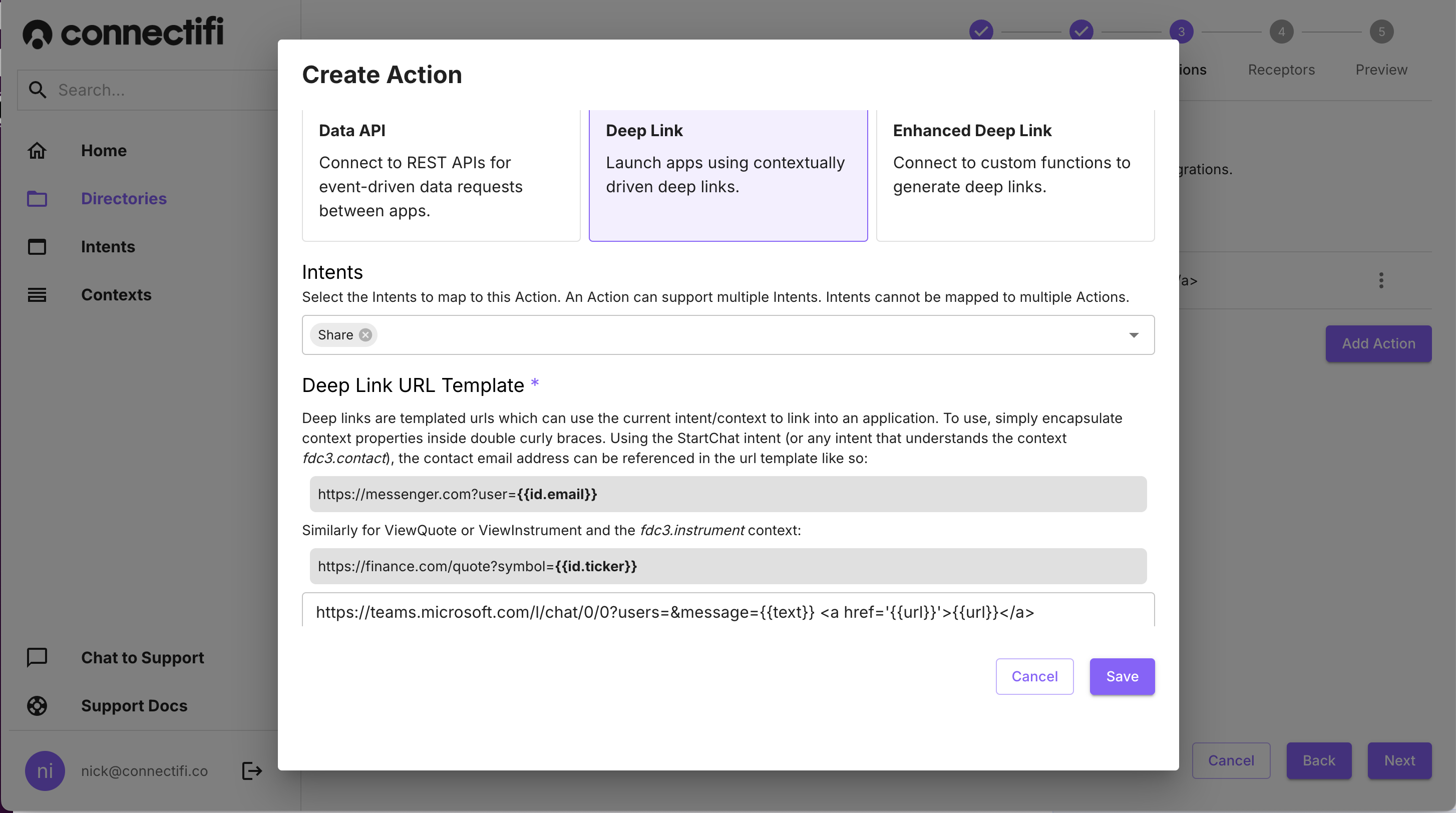Cancel the Create Action dialog
This screenshot has width=1456, height=813.
(1034, 676)
